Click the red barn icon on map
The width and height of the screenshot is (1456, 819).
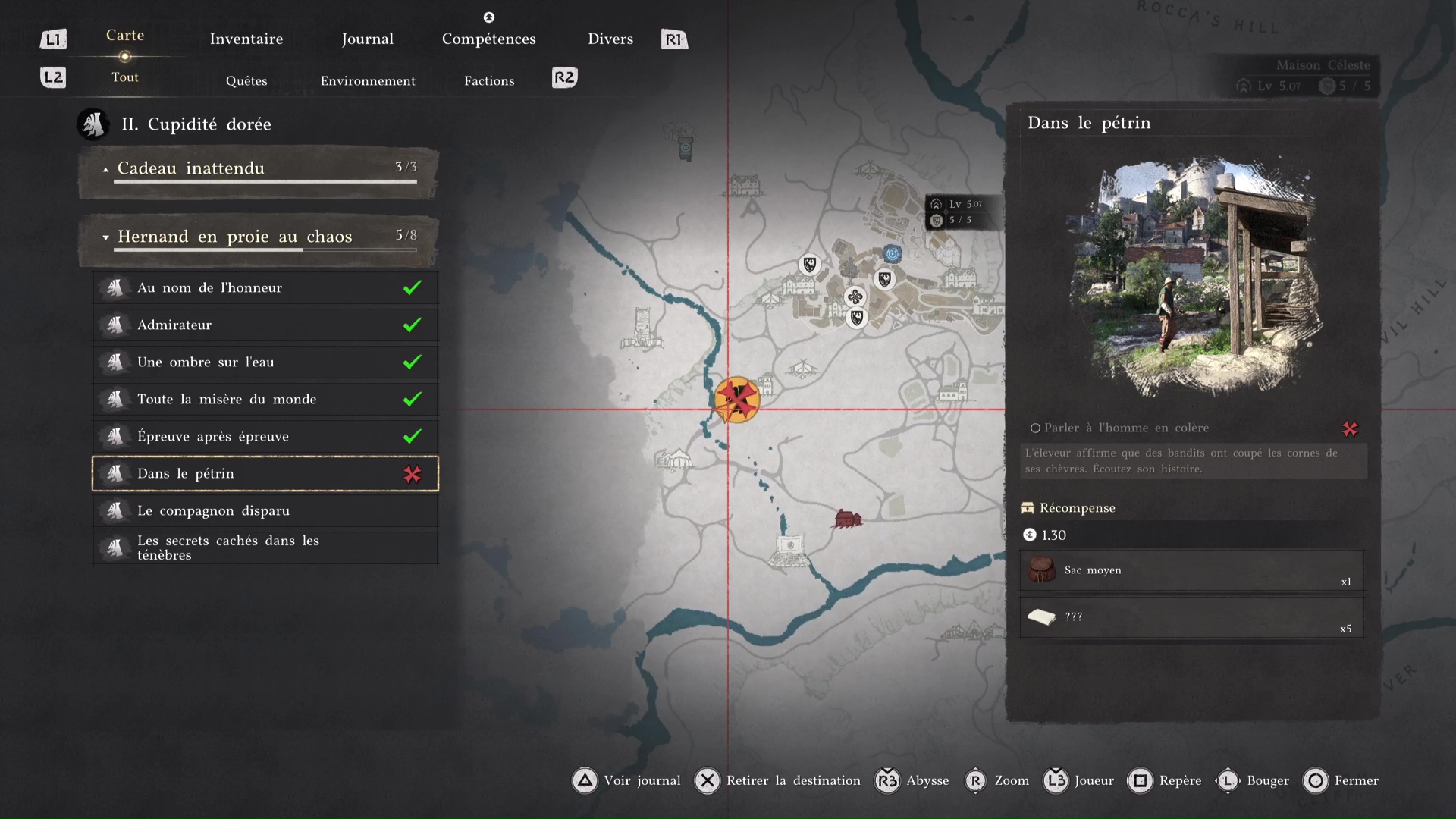(847, 519)
